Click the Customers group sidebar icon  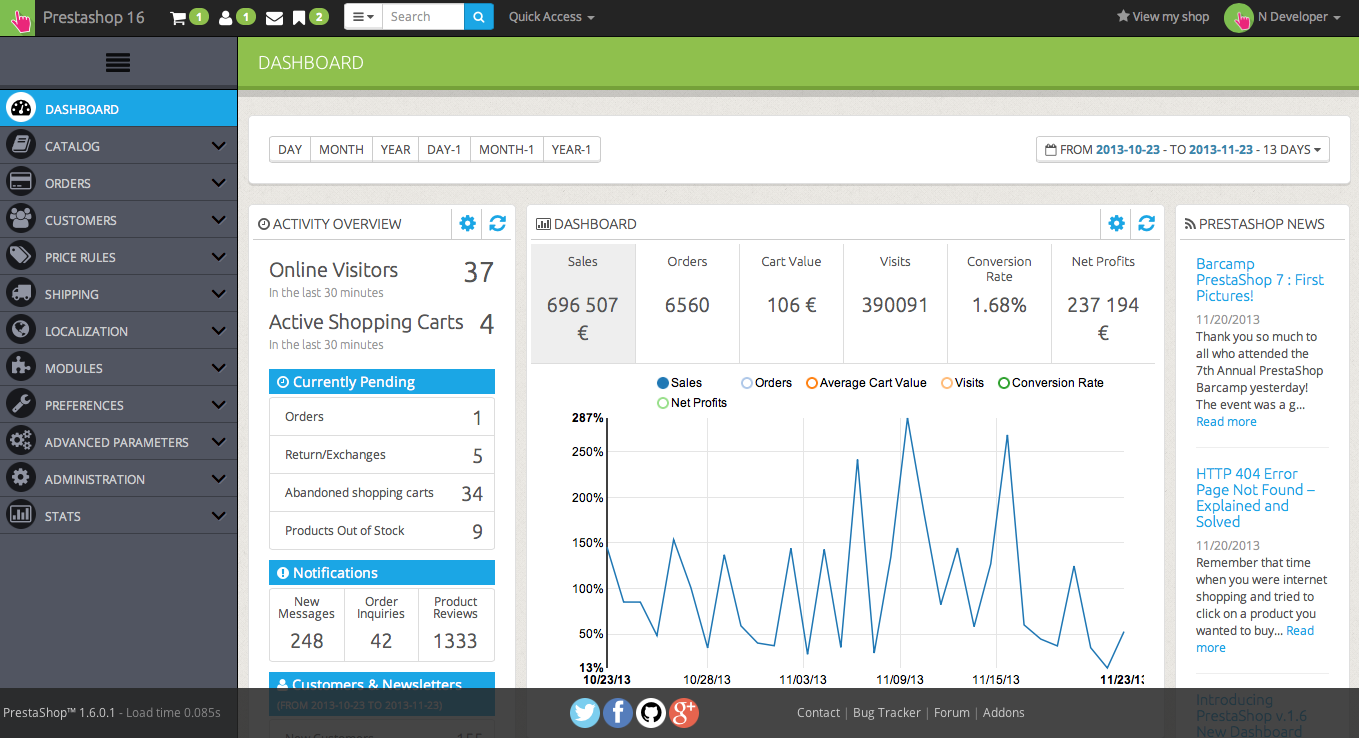point(21,220)
